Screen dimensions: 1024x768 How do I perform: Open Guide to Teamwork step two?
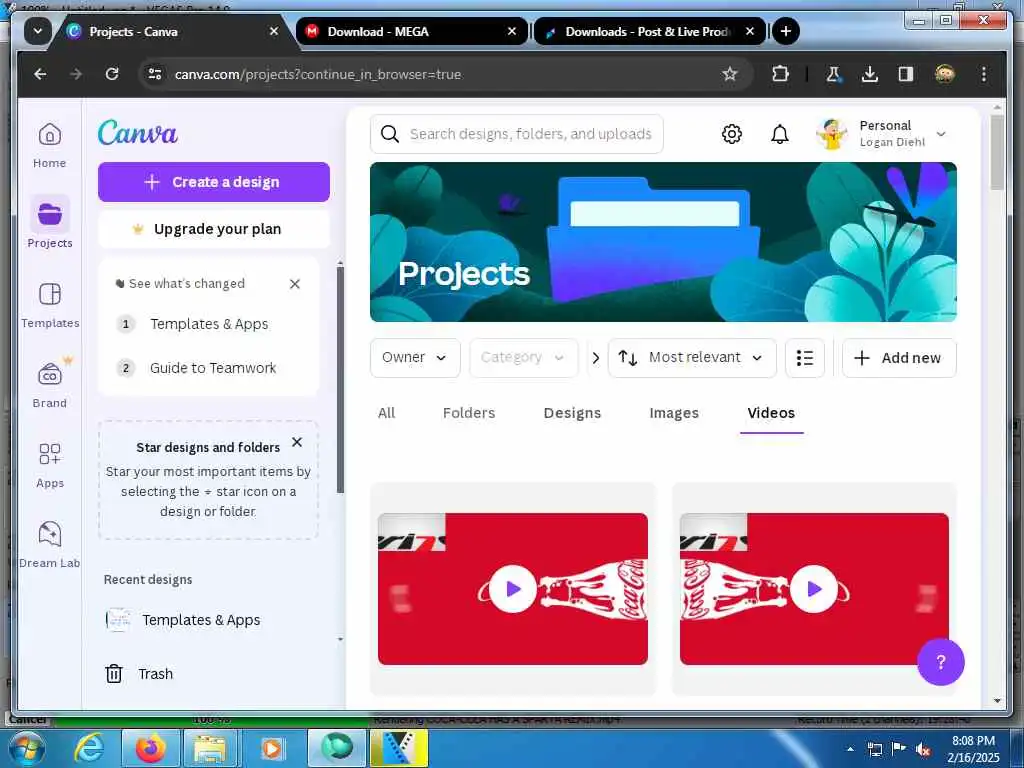pos(213,368)
